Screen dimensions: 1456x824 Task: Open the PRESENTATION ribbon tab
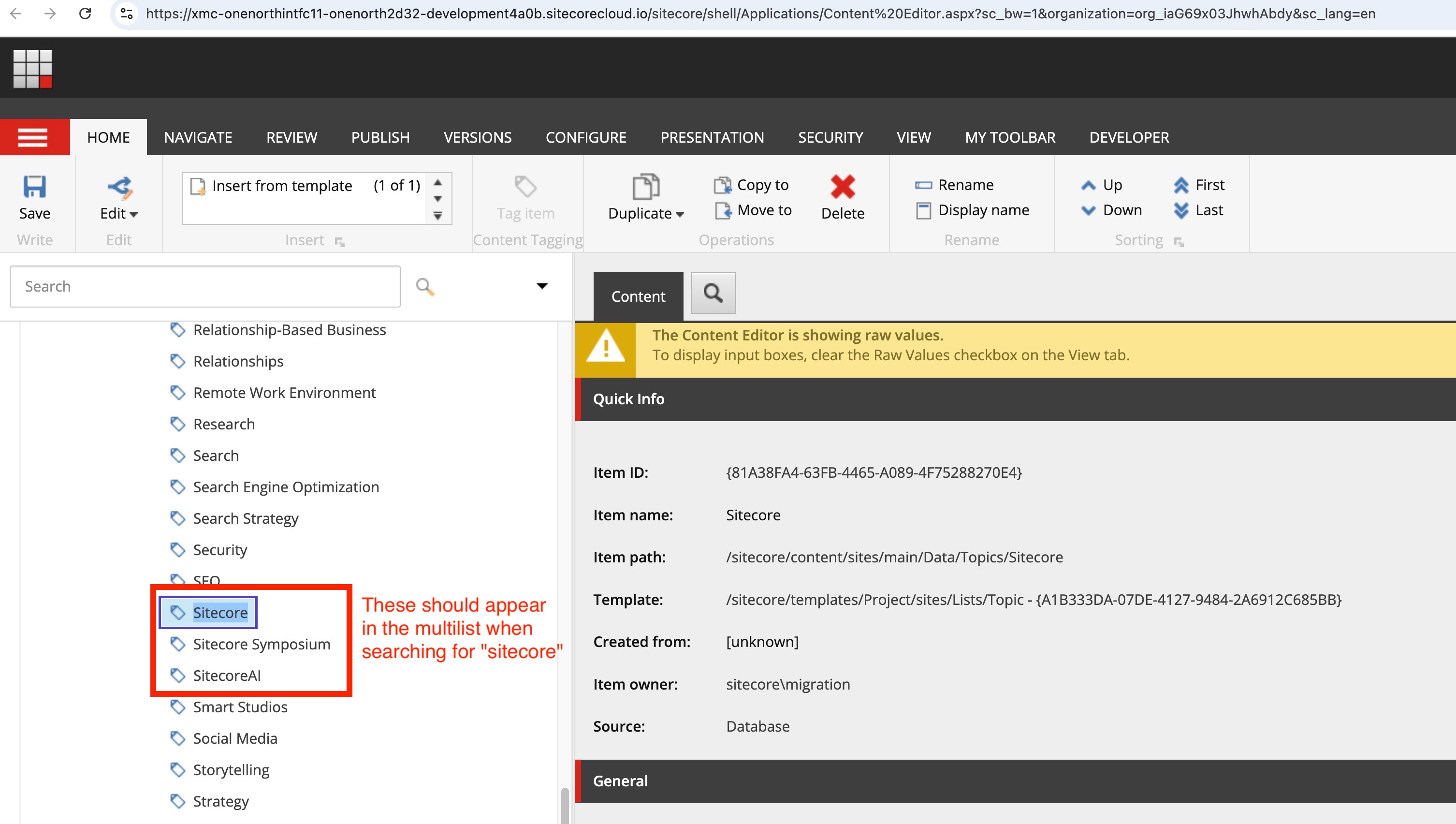[712, 137]
